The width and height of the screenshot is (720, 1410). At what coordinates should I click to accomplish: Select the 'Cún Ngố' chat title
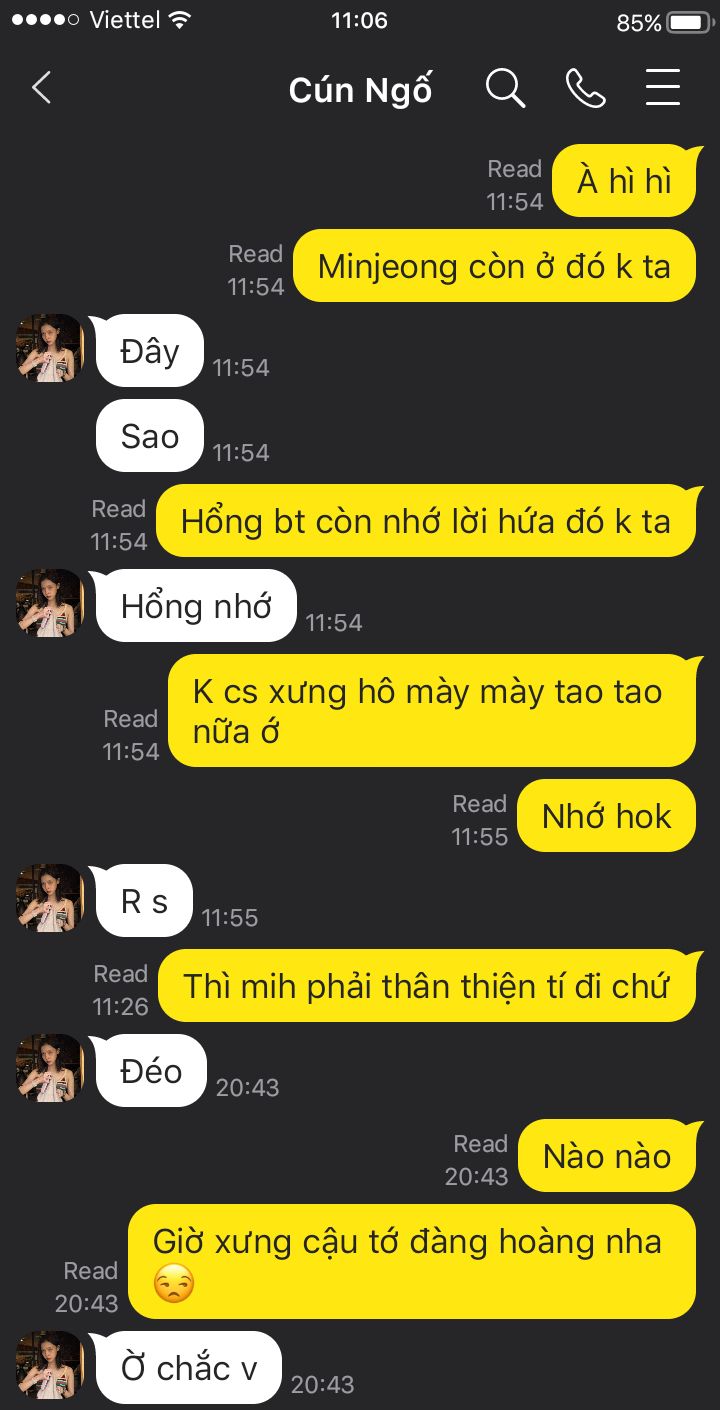click(360, 90)
